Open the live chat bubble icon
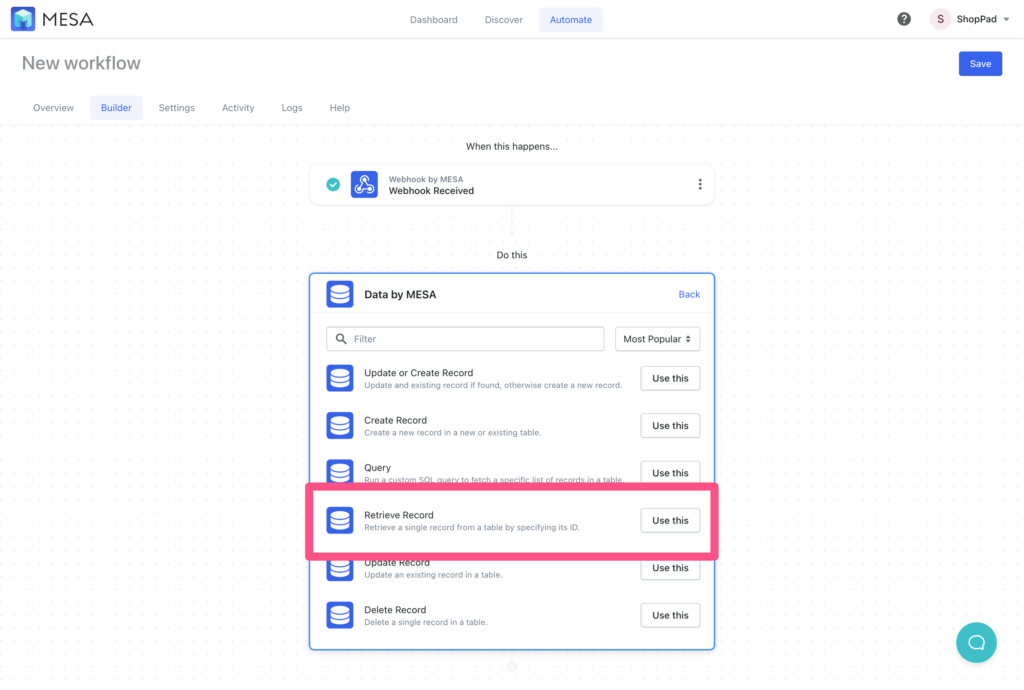The height and width of the screenshot is (690, 1024). click(976, 642)
